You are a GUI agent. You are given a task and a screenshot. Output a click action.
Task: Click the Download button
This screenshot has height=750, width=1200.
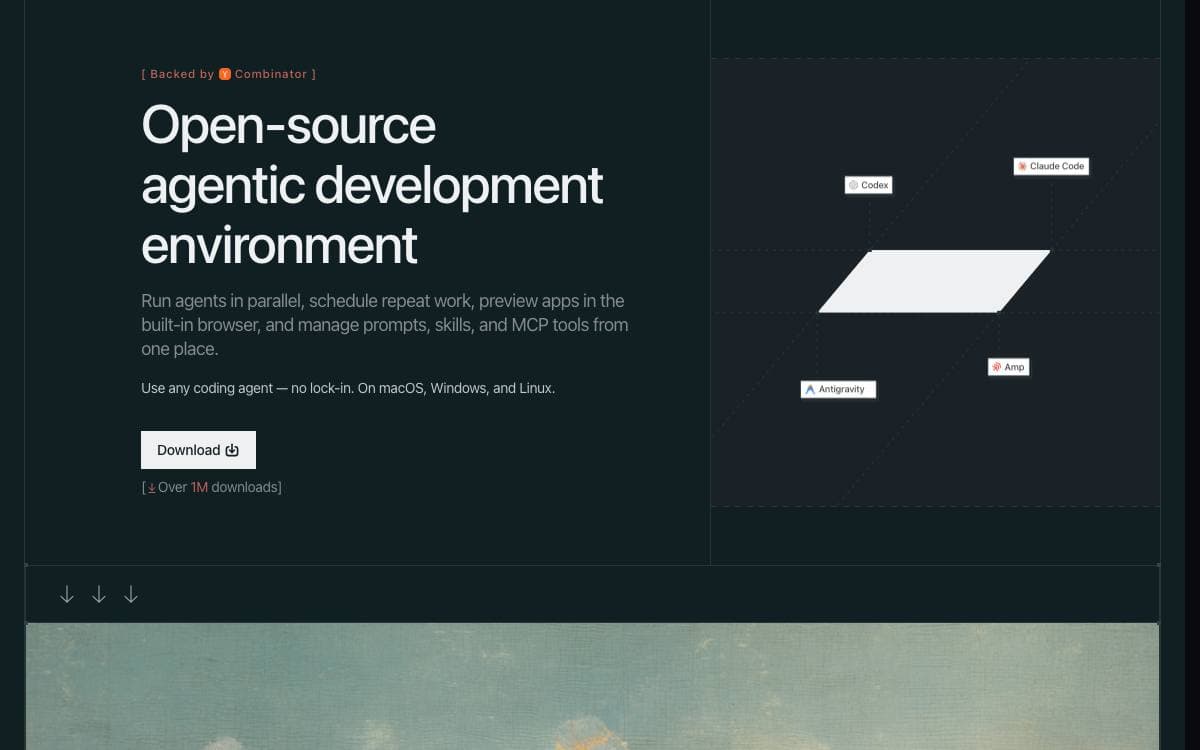198,450
